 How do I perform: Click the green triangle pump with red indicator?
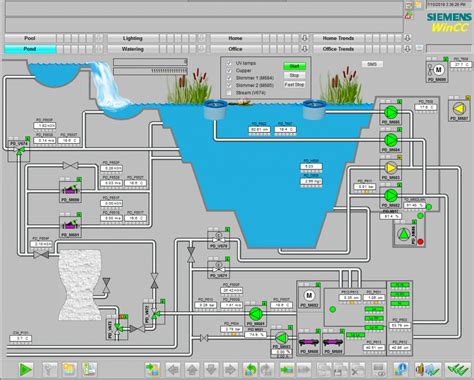404,234
